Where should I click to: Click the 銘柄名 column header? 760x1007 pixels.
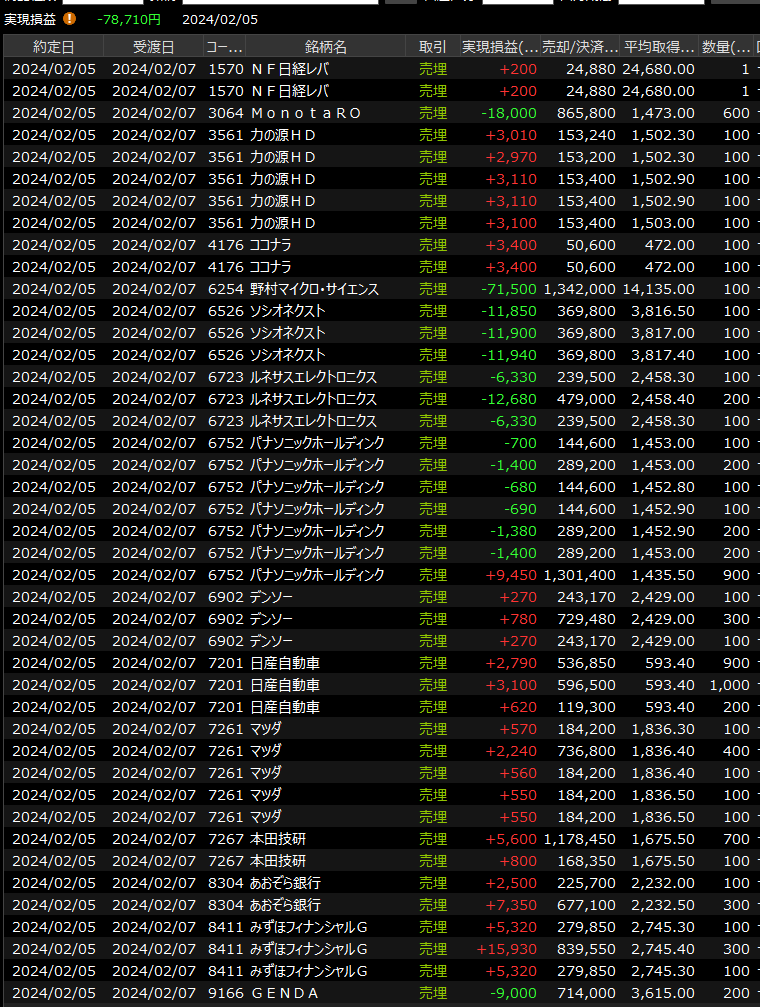coord(325,47)
